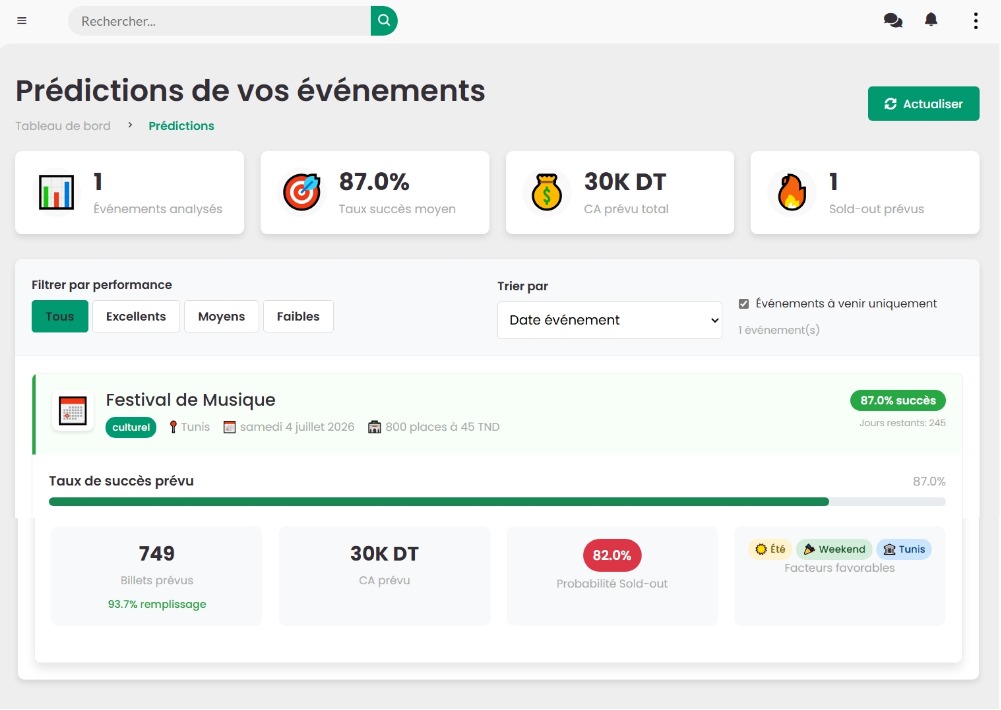Click 'Taux de succès prévu' label
The image size is (1001, 710).
(121, 481)
